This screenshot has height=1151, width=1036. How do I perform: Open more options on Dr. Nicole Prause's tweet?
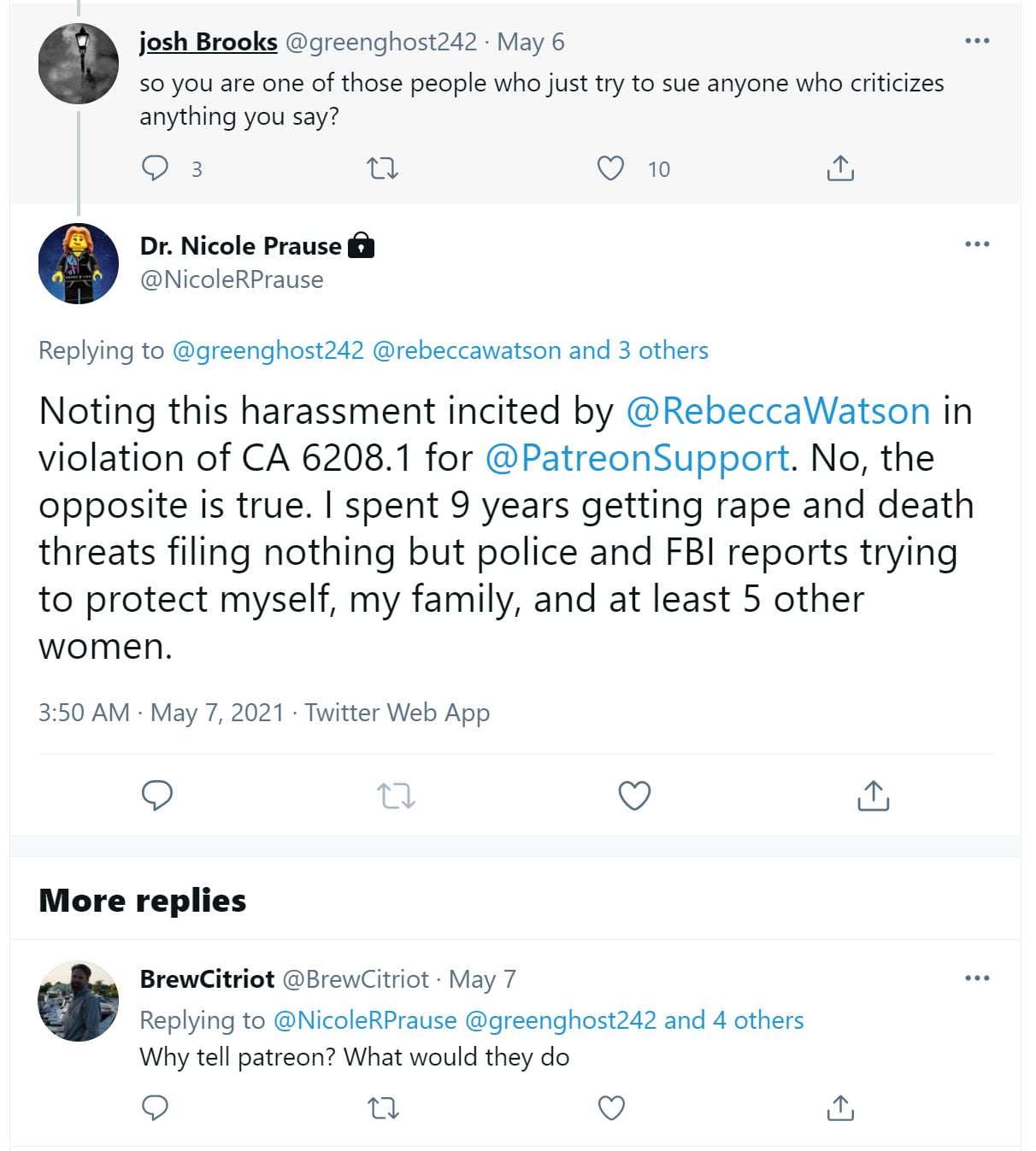[x=977, y=244]
